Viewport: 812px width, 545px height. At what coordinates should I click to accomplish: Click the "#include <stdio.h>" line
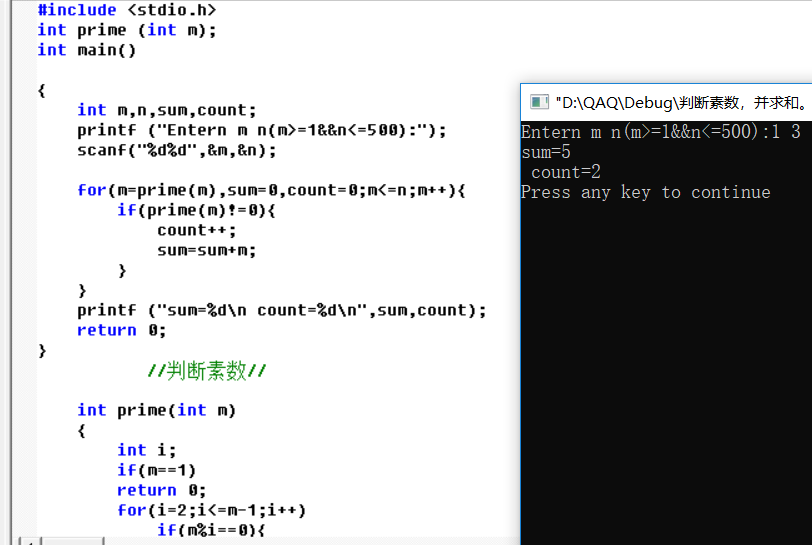click(x=127, y=10)
